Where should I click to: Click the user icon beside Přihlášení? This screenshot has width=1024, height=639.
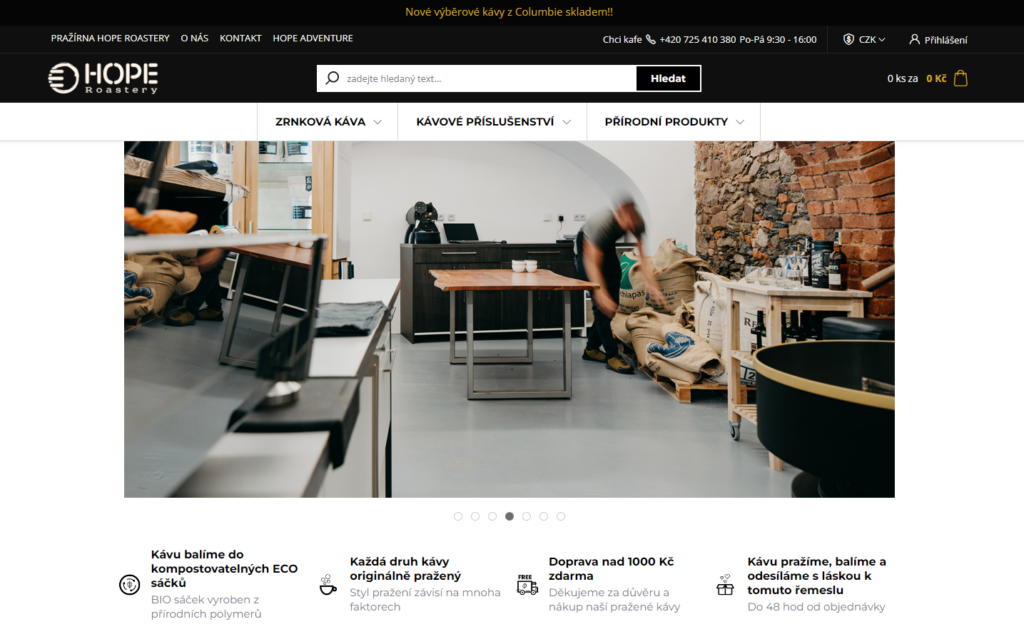(x=914, y=39)
